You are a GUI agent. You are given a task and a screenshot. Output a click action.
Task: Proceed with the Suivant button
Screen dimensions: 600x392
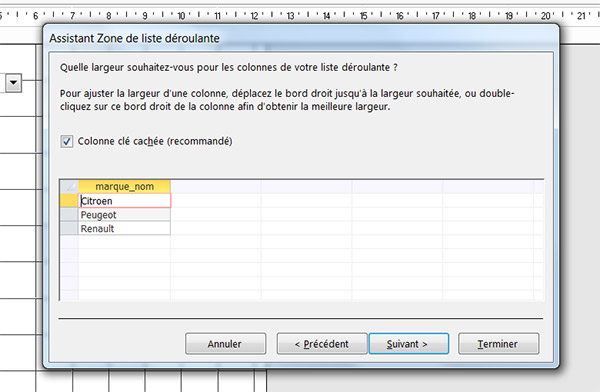409,344
